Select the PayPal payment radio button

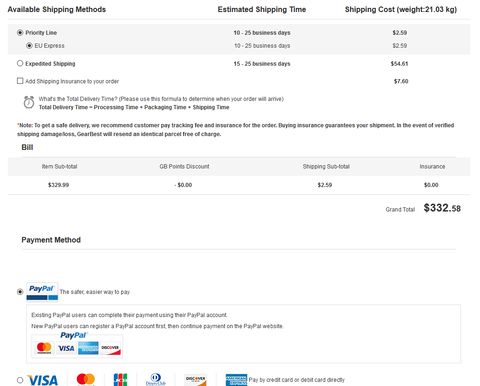pyautogui.click(x=20, y=292)
